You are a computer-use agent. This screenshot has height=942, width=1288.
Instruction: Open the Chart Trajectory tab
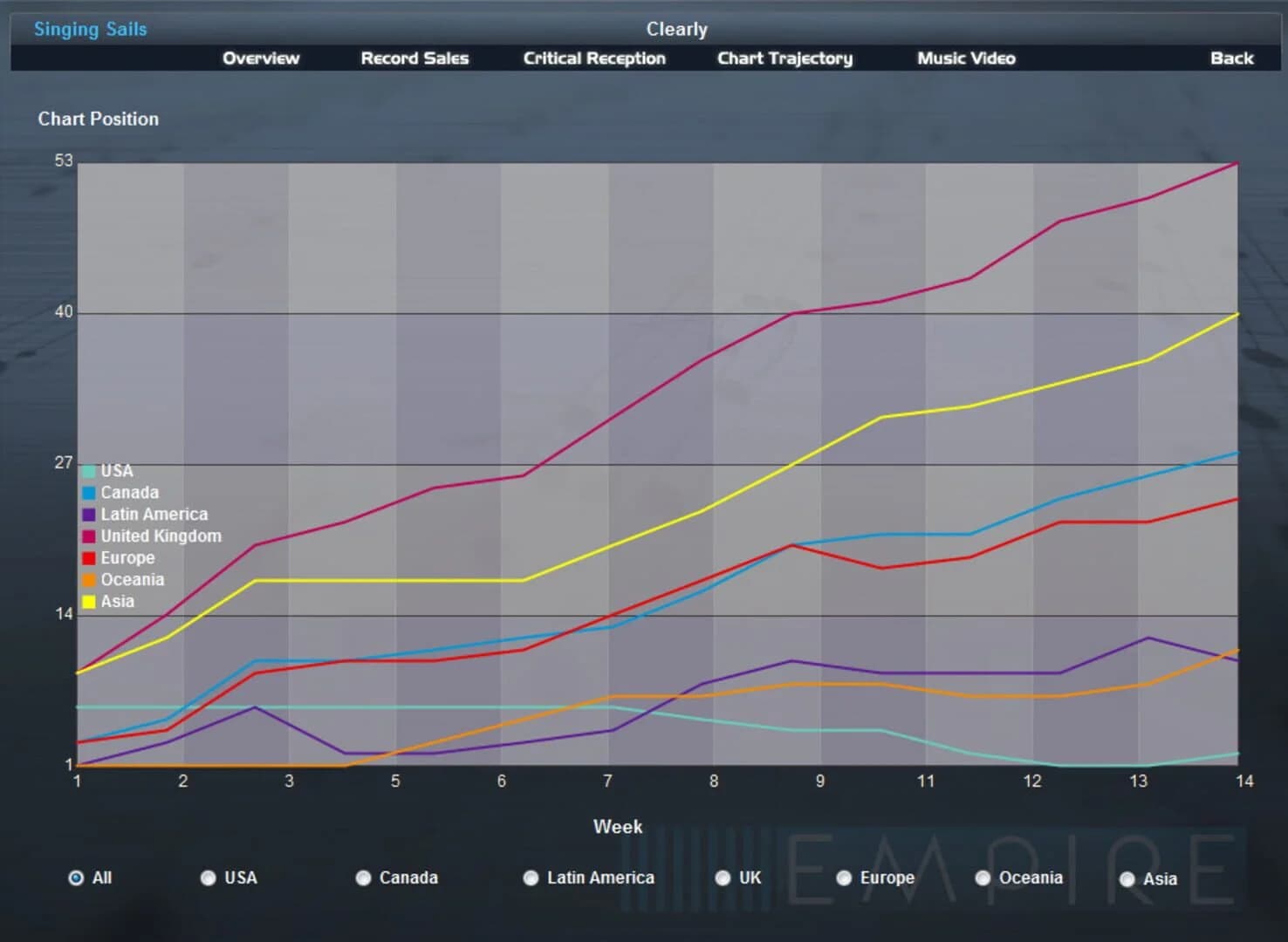tap(784, 58)
